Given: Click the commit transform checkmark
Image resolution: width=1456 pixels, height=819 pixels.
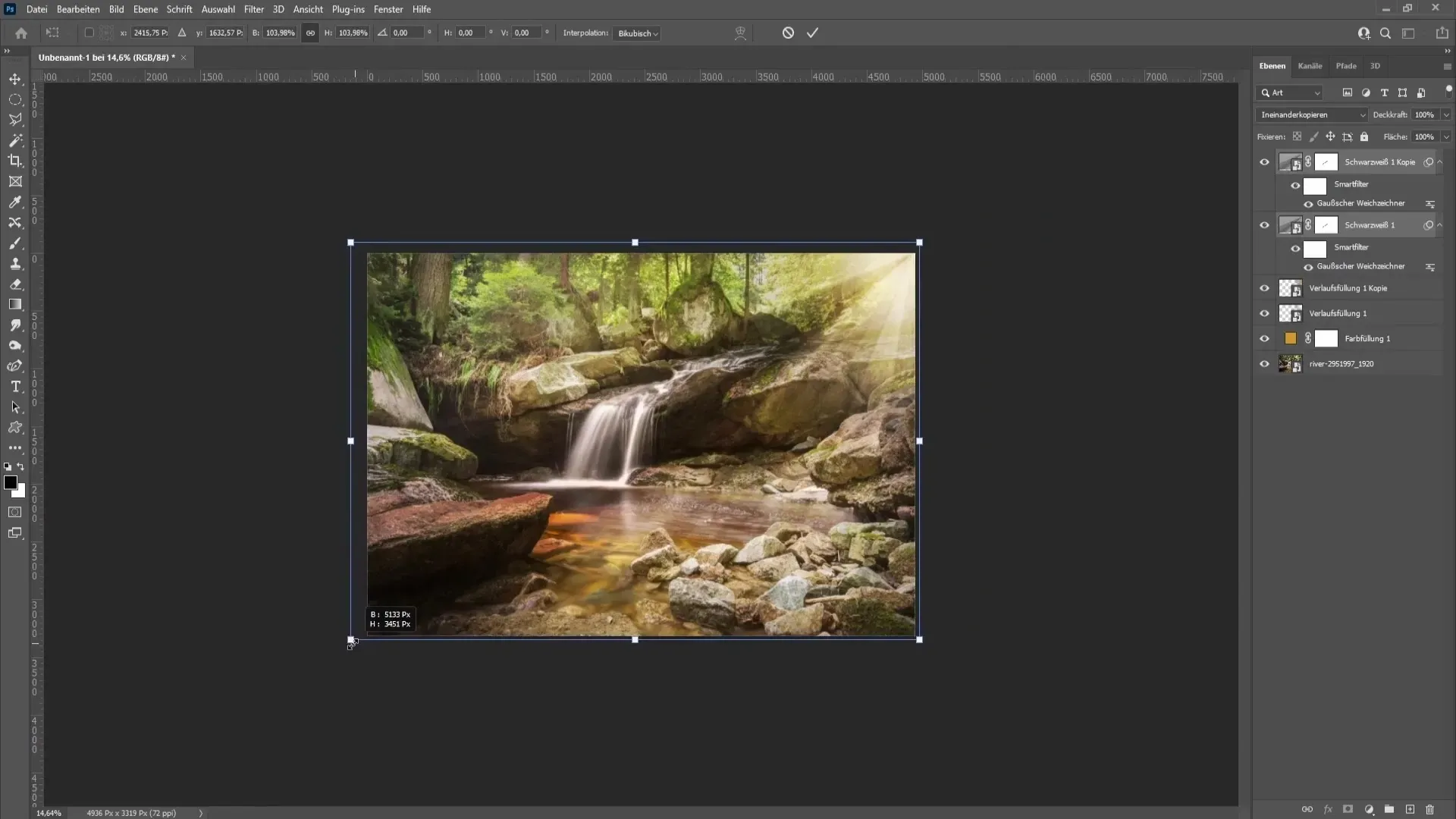Looking at the screenshot, I should (812, 33).
